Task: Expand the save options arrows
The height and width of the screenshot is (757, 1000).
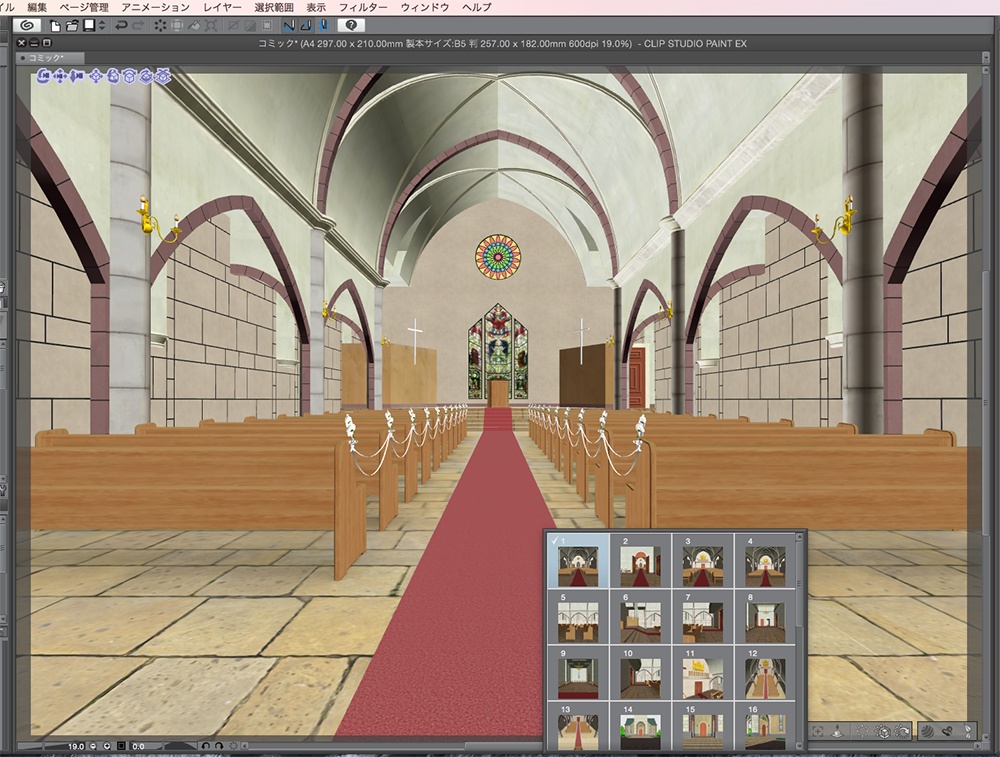Action: click(x=102, y=26)
